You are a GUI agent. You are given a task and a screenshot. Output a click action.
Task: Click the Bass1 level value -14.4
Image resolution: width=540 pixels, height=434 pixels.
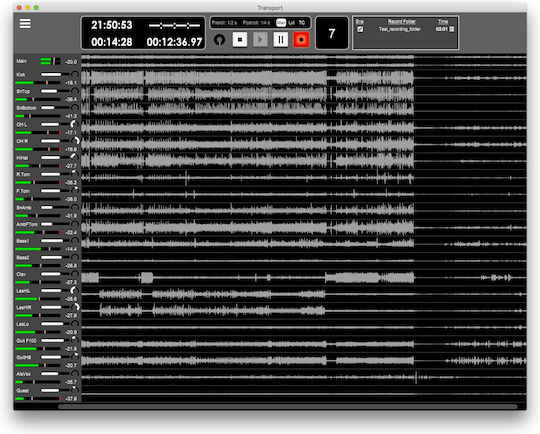[x=71, y=249]
